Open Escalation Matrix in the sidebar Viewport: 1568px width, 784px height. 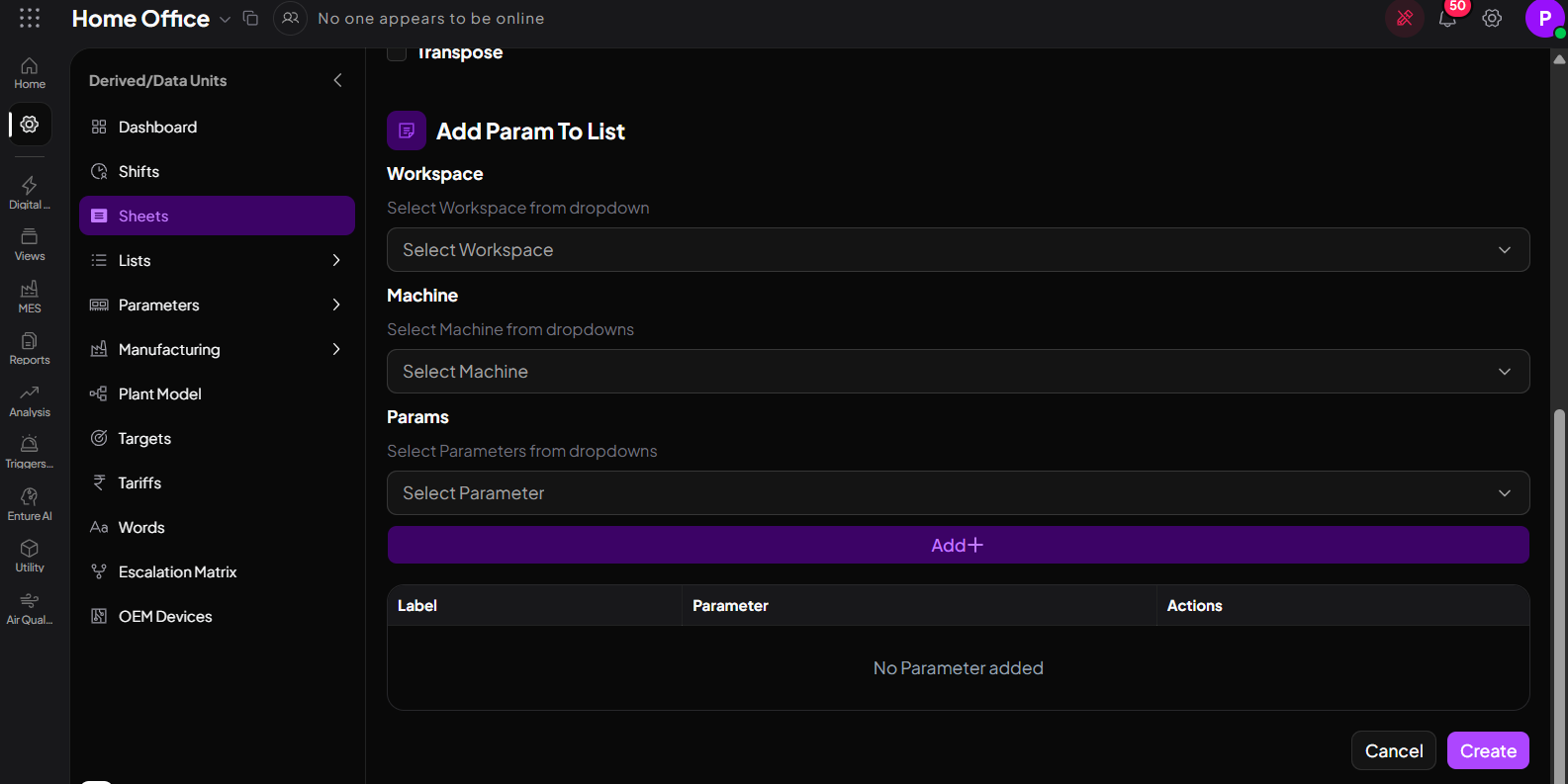(x=217, y=571)
